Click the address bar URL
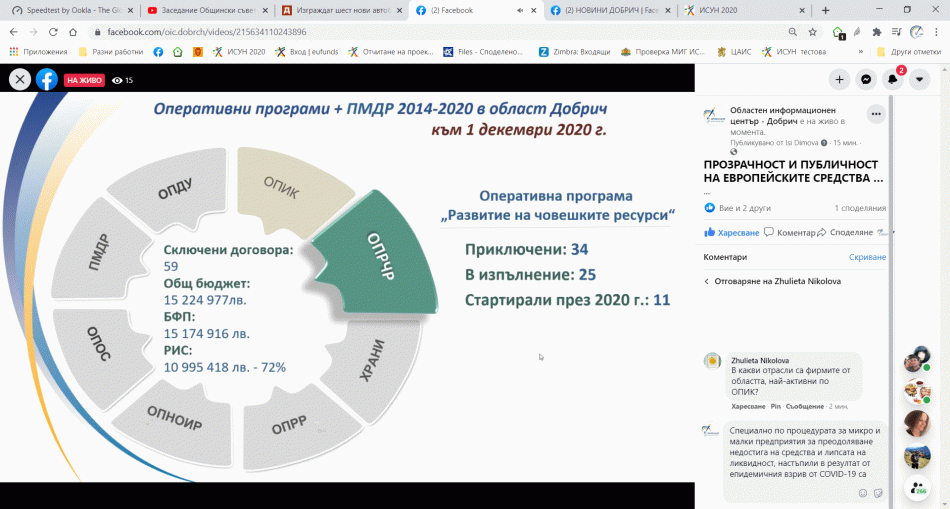 (207, 32)
